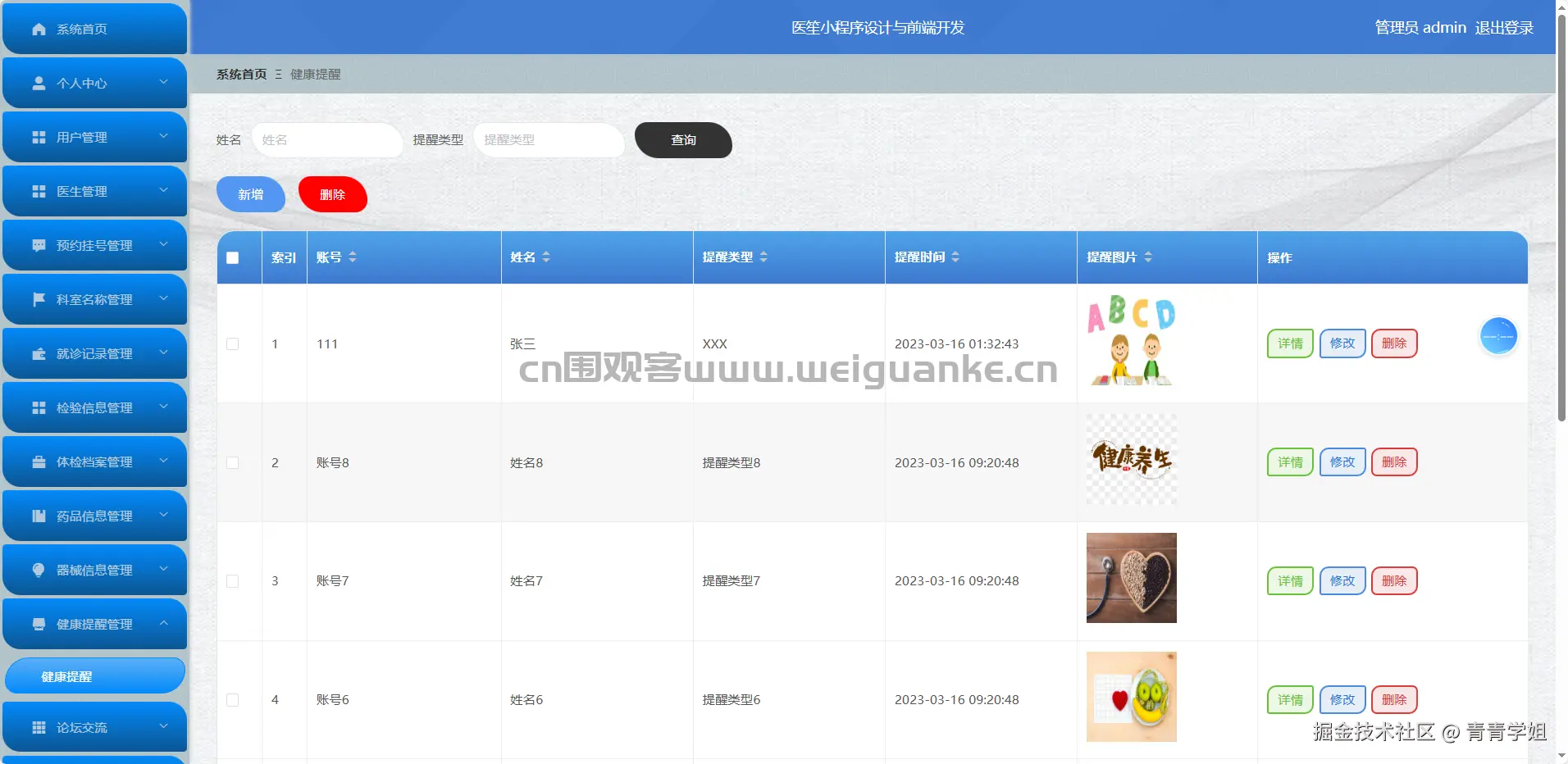Click 修改 for 账号8 row
This screenshot has height=764, width=1568.
(1342, 462)
